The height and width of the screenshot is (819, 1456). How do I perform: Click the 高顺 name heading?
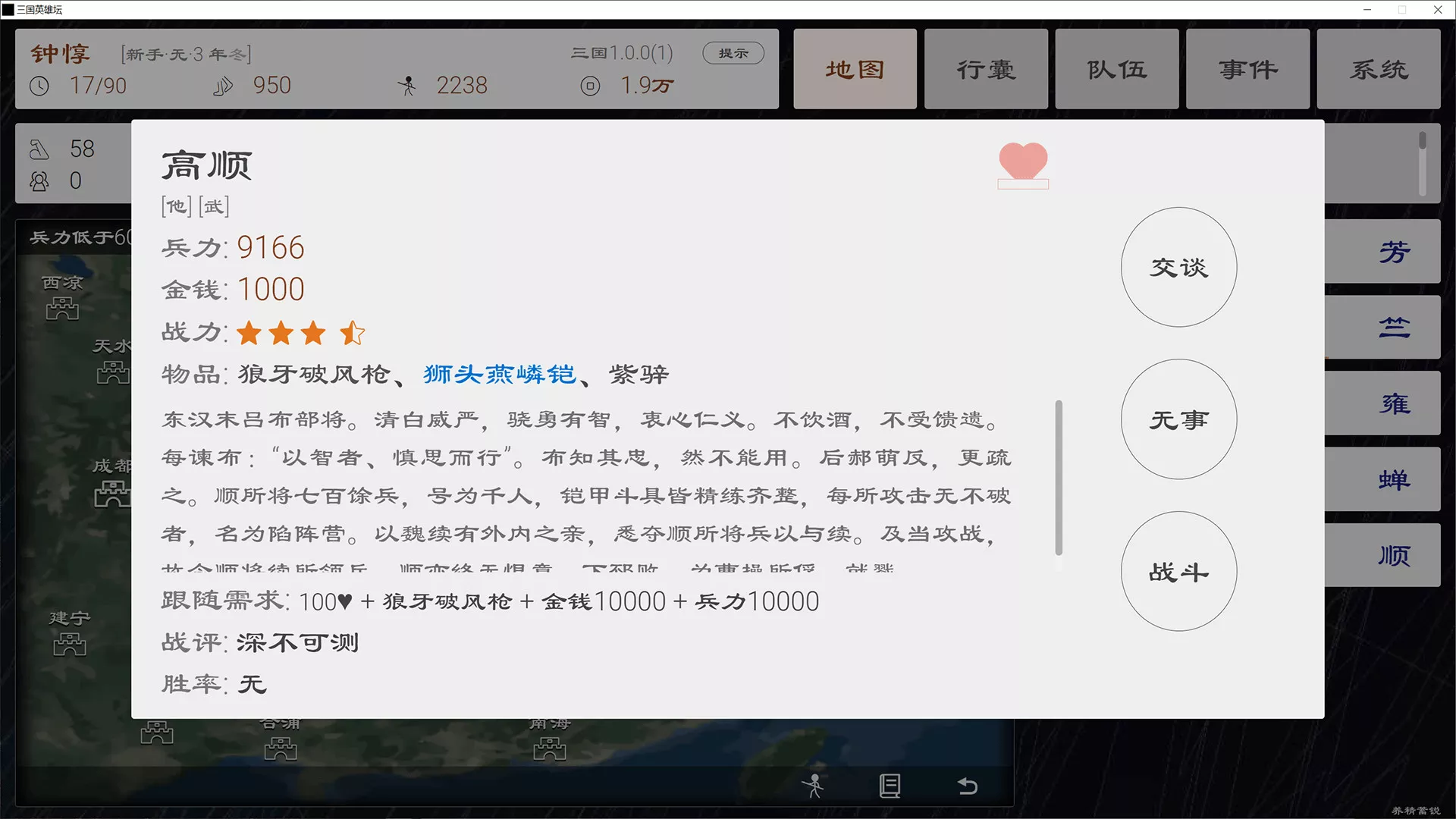tap(206, 165)
